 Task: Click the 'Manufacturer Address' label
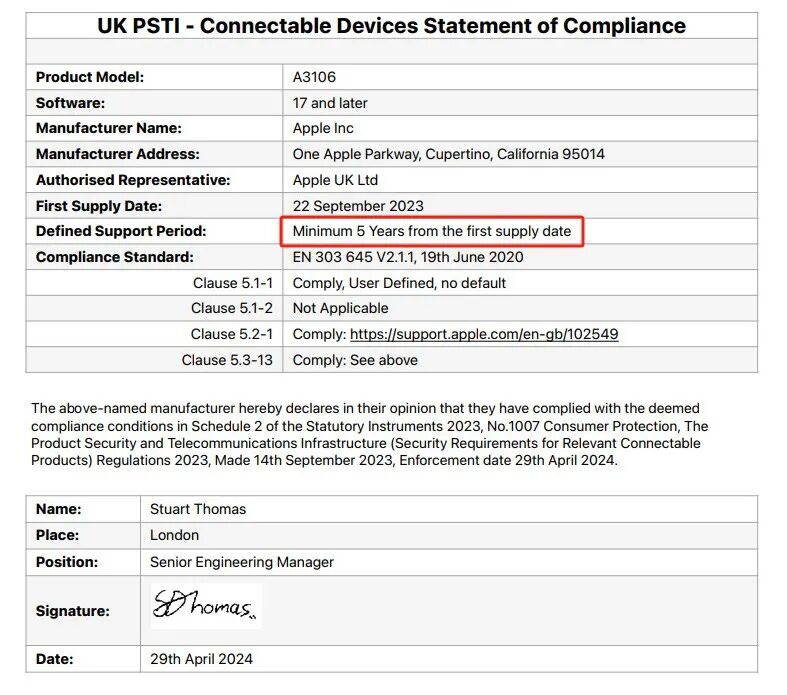[117, 154]
